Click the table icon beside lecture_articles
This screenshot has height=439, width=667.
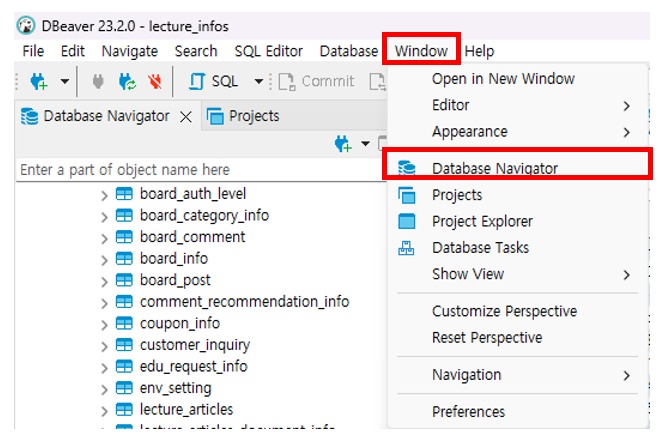(124, 410)
